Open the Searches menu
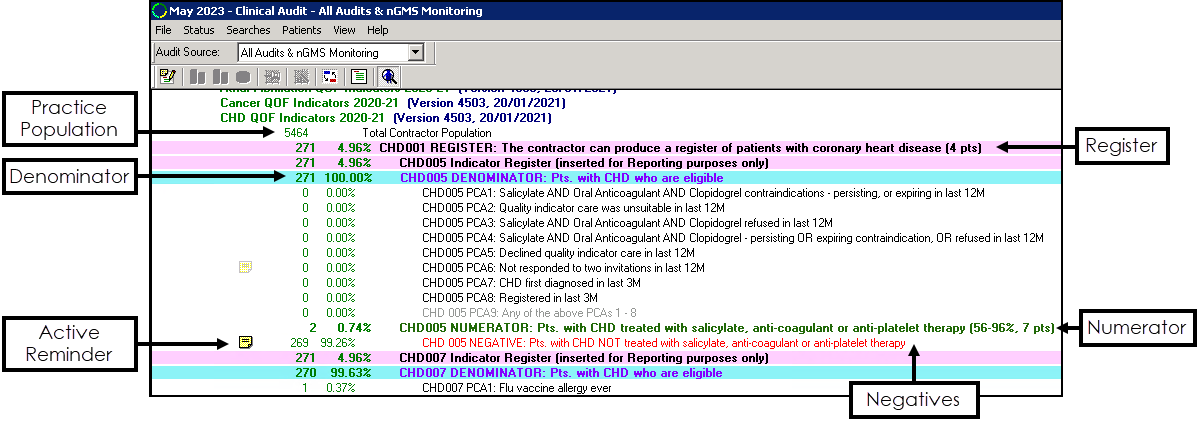The image size is (1199, 421). [x=248, y=30]
